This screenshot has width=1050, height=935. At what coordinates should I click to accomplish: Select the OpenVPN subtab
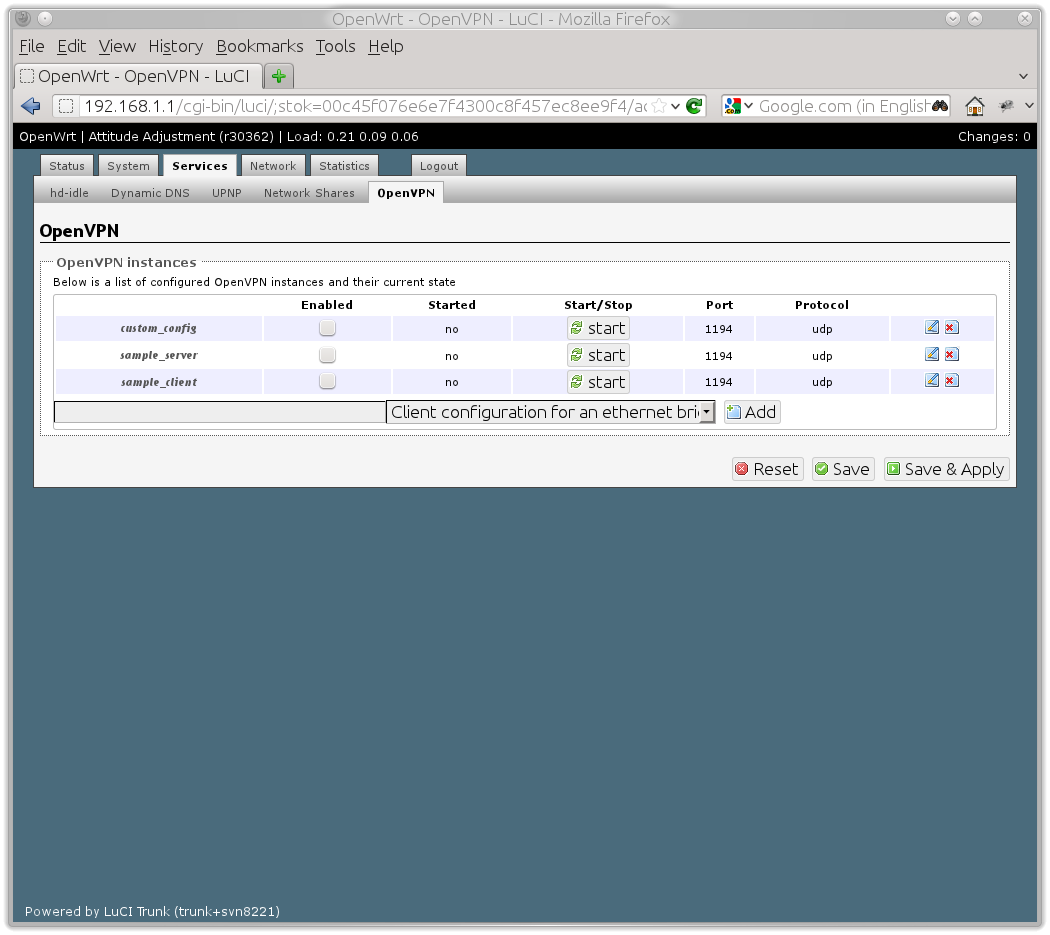pos(406,193)
